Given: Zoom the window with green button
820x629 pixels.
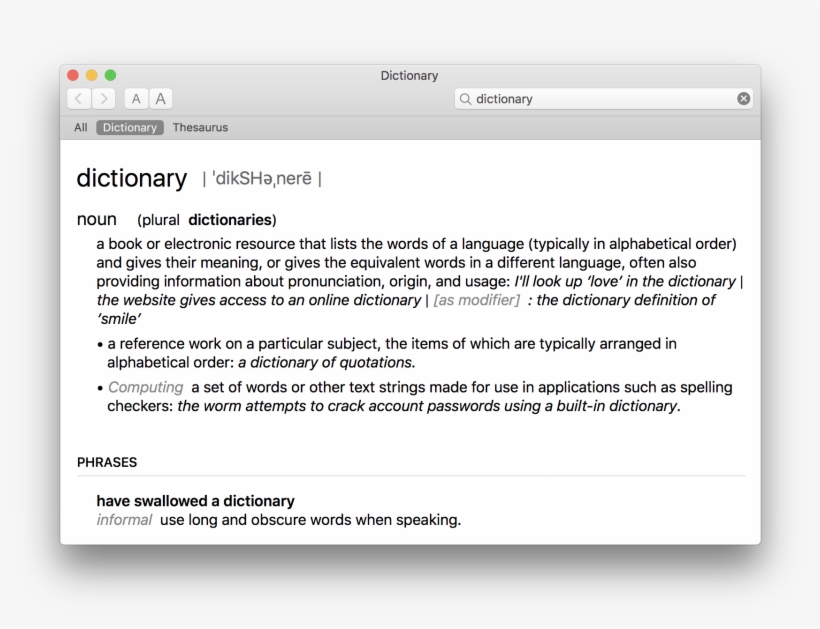Looking at the screenshot, I should pos(110,76).
